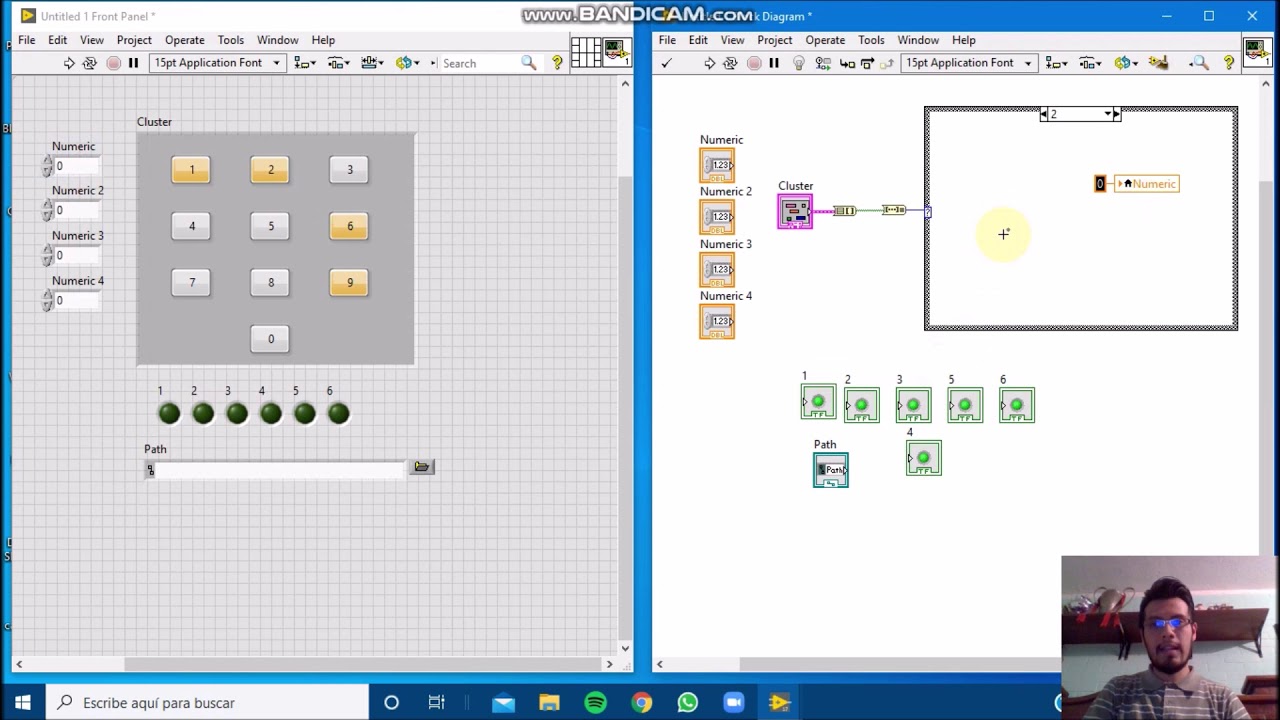Click the Path browse folder icon

pyautogui.click(x=421, y=467)
